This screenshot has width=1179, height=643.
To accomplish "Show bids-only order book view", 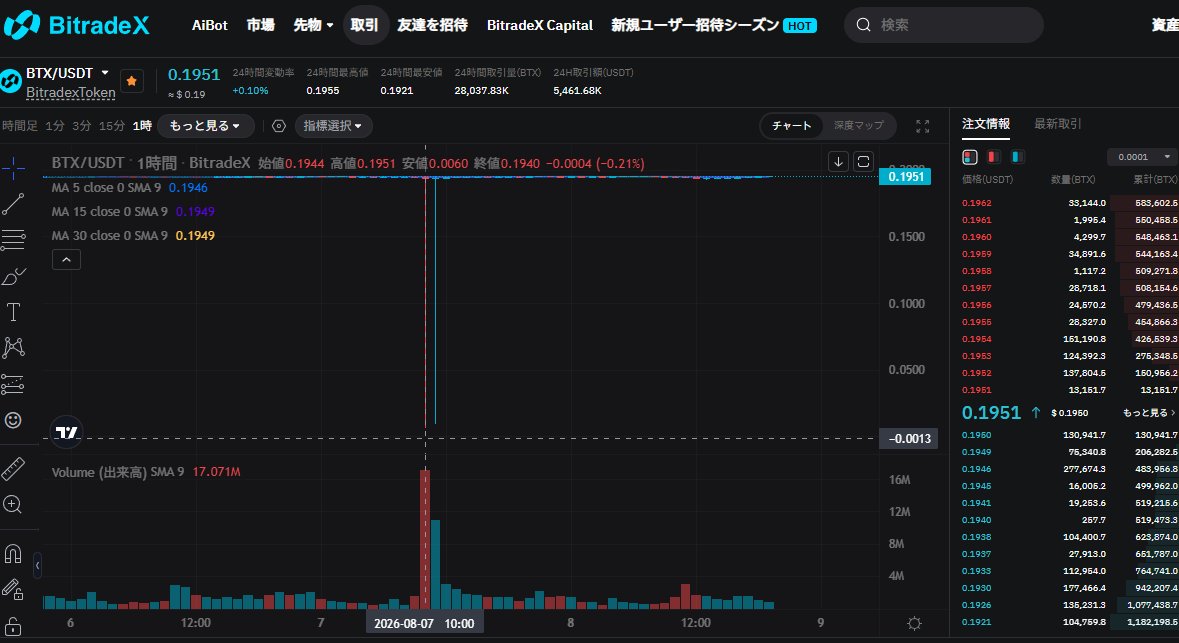I will tap(1017, 157).
